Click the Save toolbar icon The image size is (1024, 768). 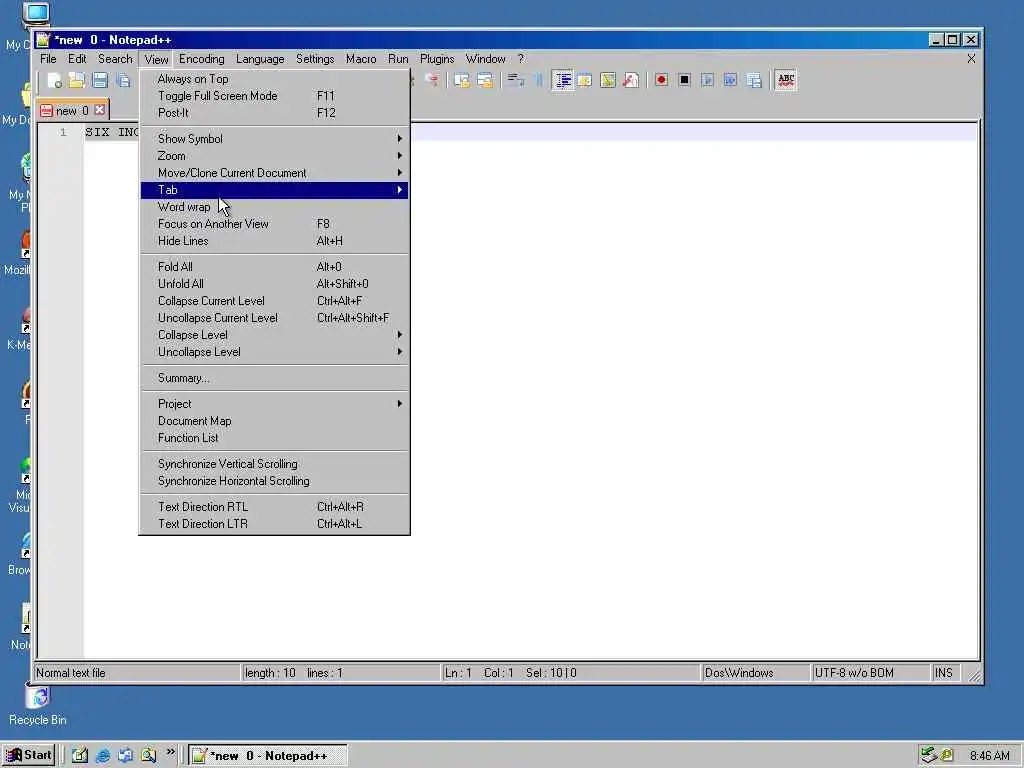pos(100,80)
